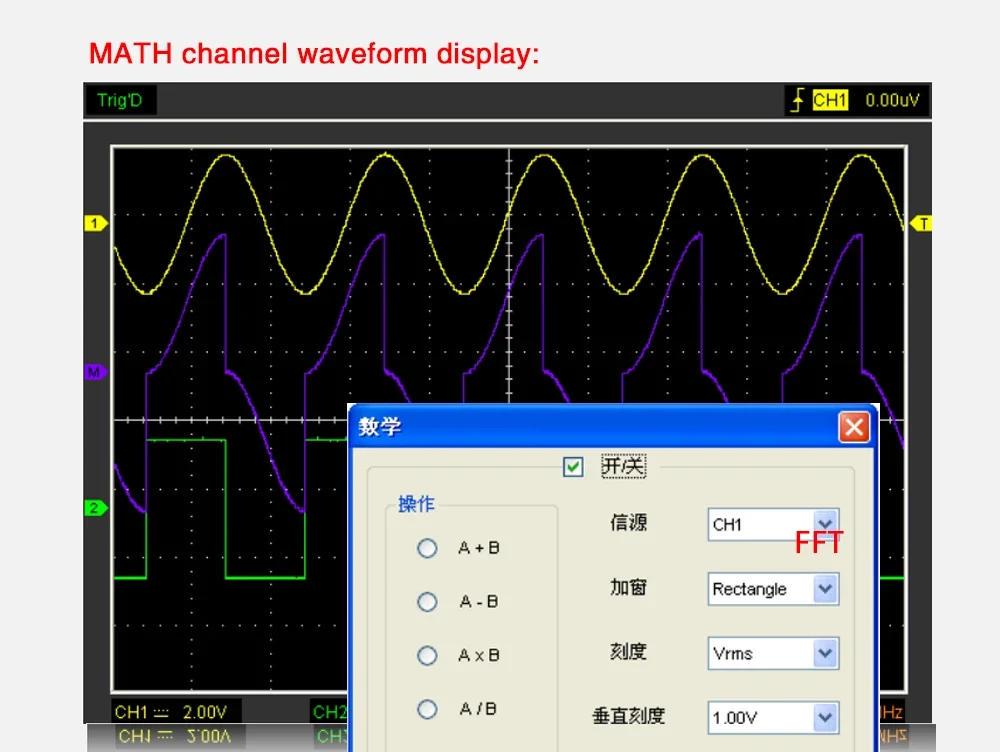This screenshot has height=752, width=1000.
Task: Open the 刻度 Vrms scale dropdown
Action: (824, 654)
